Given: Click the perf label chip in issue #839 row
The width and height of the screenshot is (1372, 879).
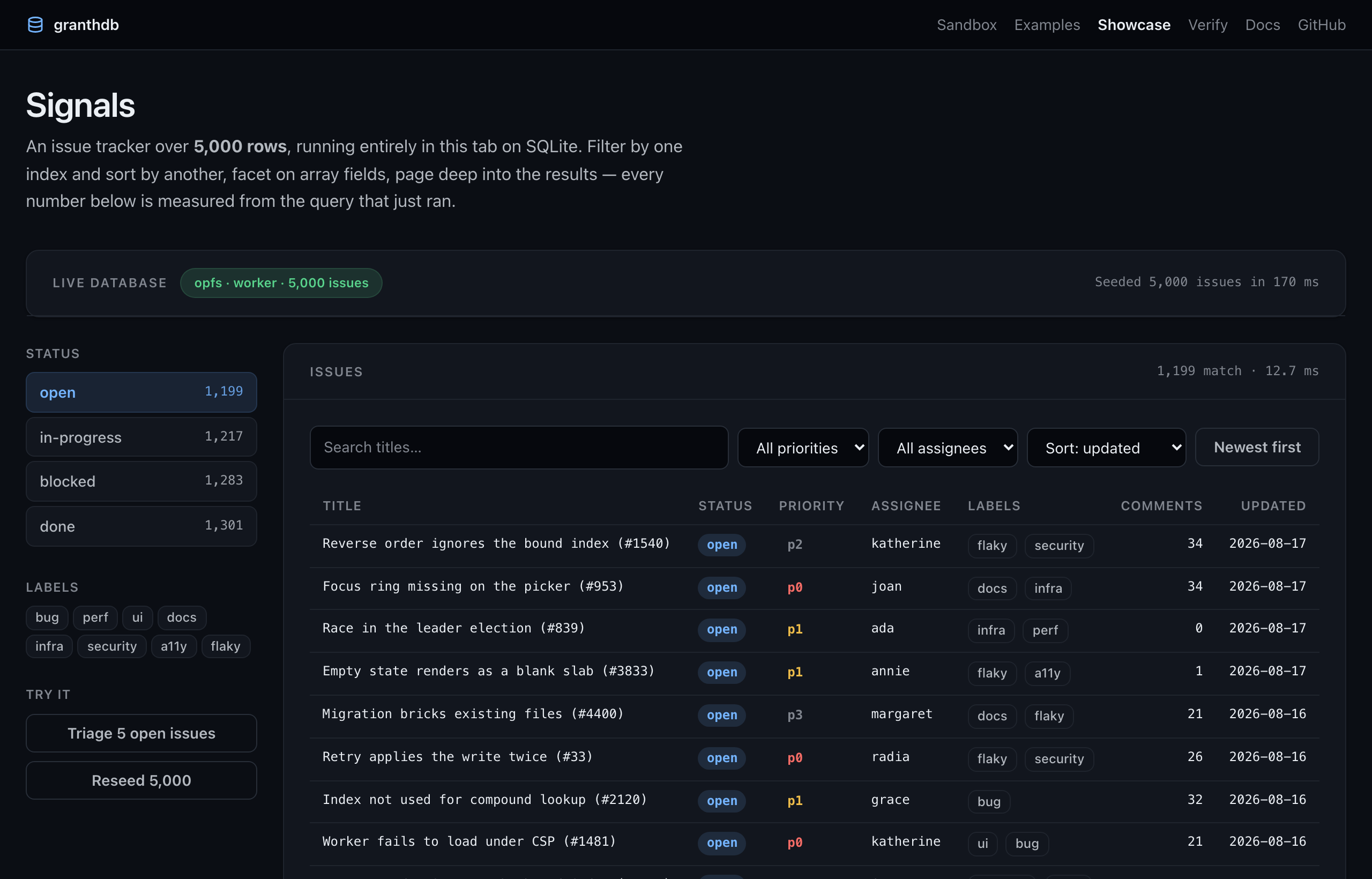Looking at the screenshot, I should point(1045,630).
